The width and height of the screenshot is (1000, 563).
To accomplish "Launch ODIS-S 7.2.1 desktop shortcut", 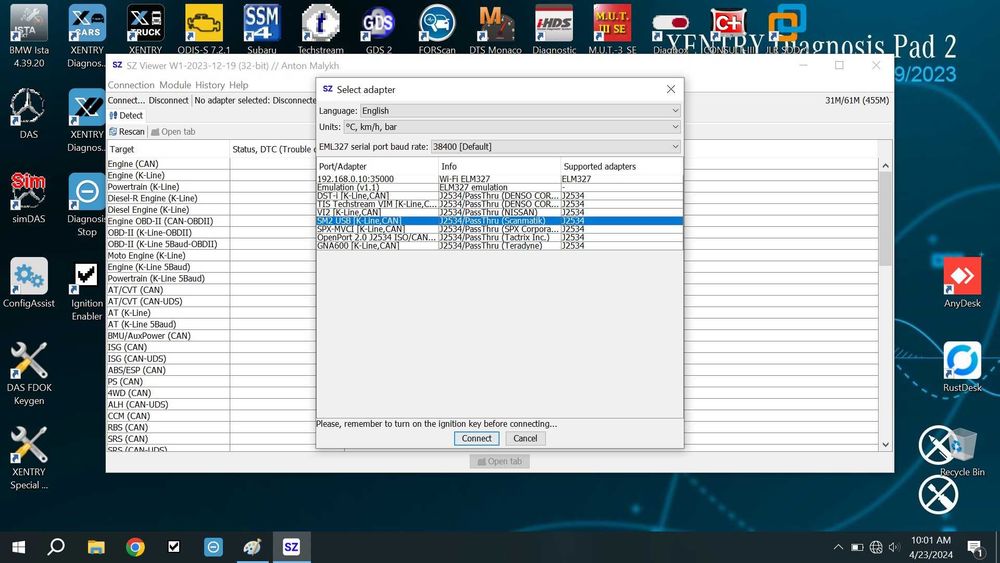I will click(204, 29).
